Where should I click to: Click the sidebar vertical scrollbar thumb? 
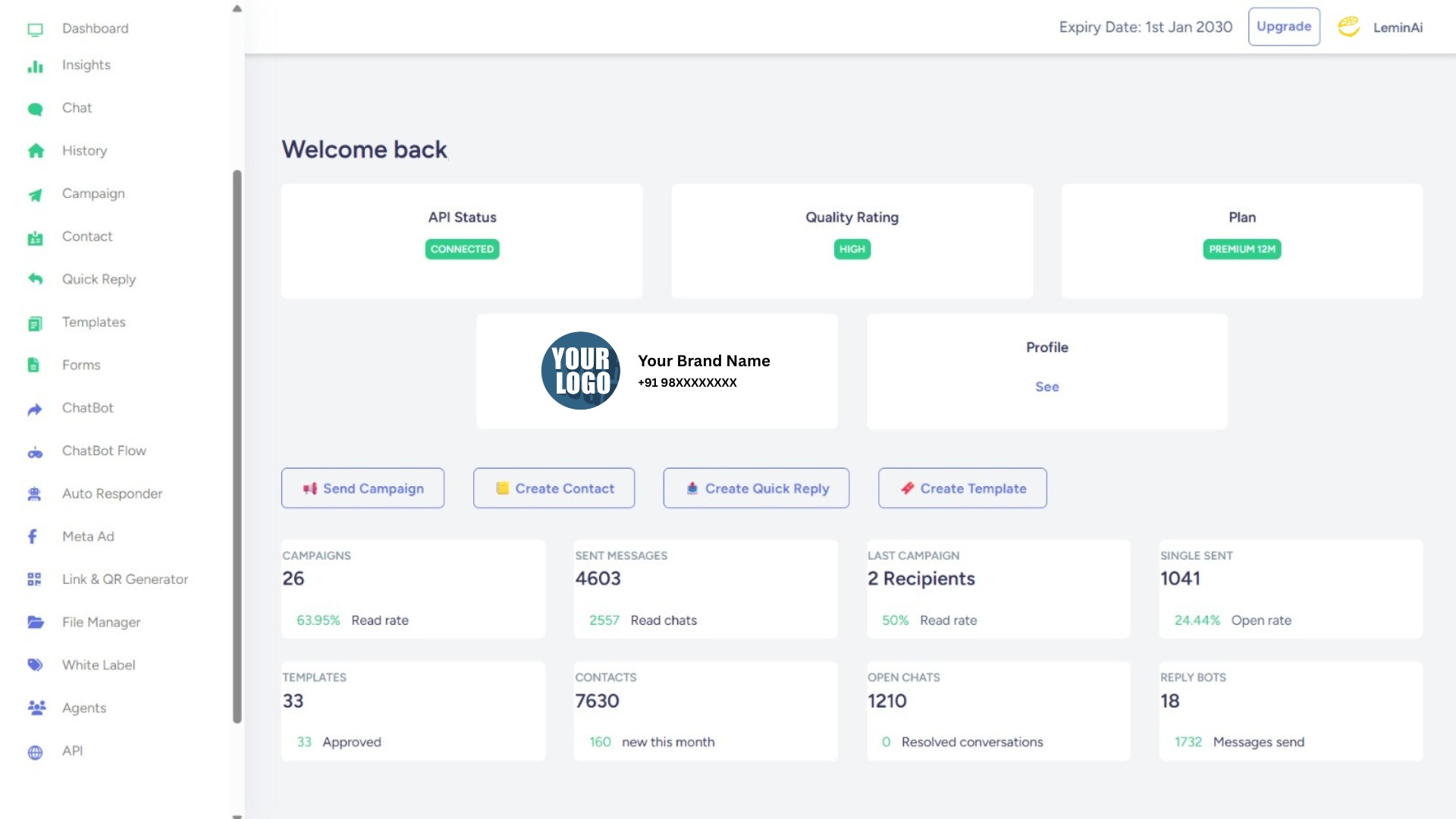(237, 446)
